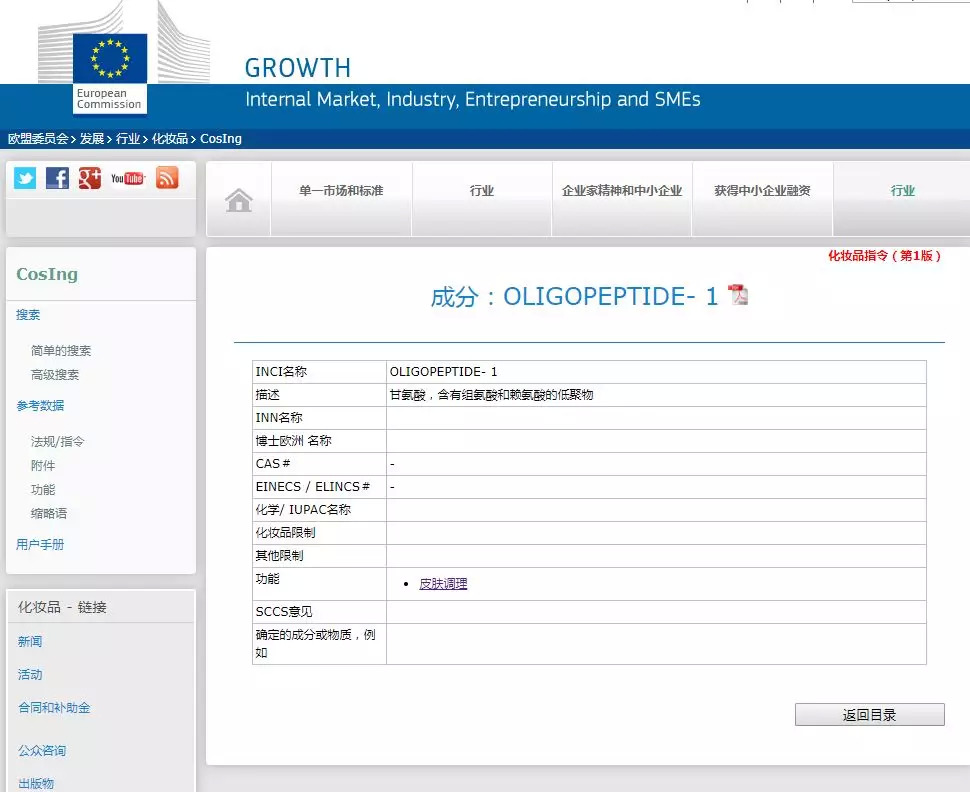Open 发展 breadcrumb link
This screenshot has height=792, width=970.
click(92, 139)
